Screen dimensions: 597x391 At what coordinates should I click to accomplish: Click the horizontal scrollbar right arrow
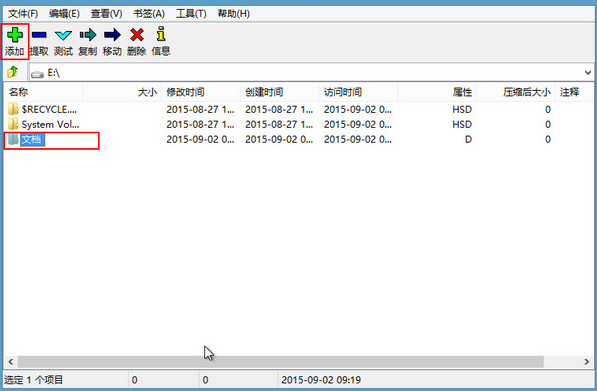click(587, 362)
